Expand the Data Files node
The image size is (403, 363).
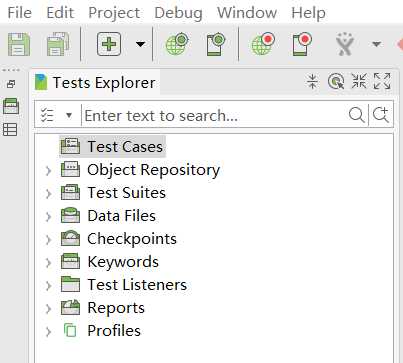(x=49, y=217)
